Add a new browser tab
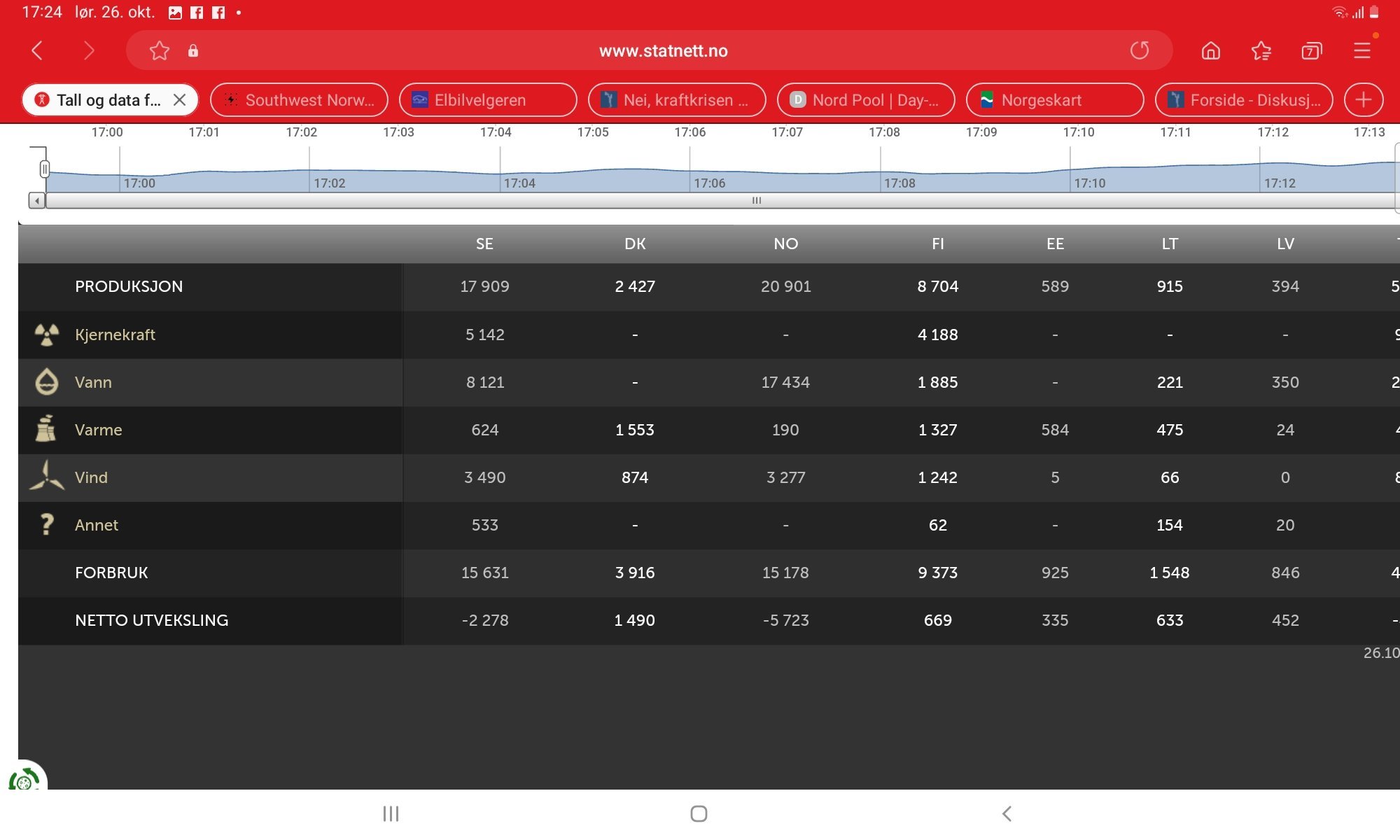The image size is (1400, 840). click(x=1364, y=100)
